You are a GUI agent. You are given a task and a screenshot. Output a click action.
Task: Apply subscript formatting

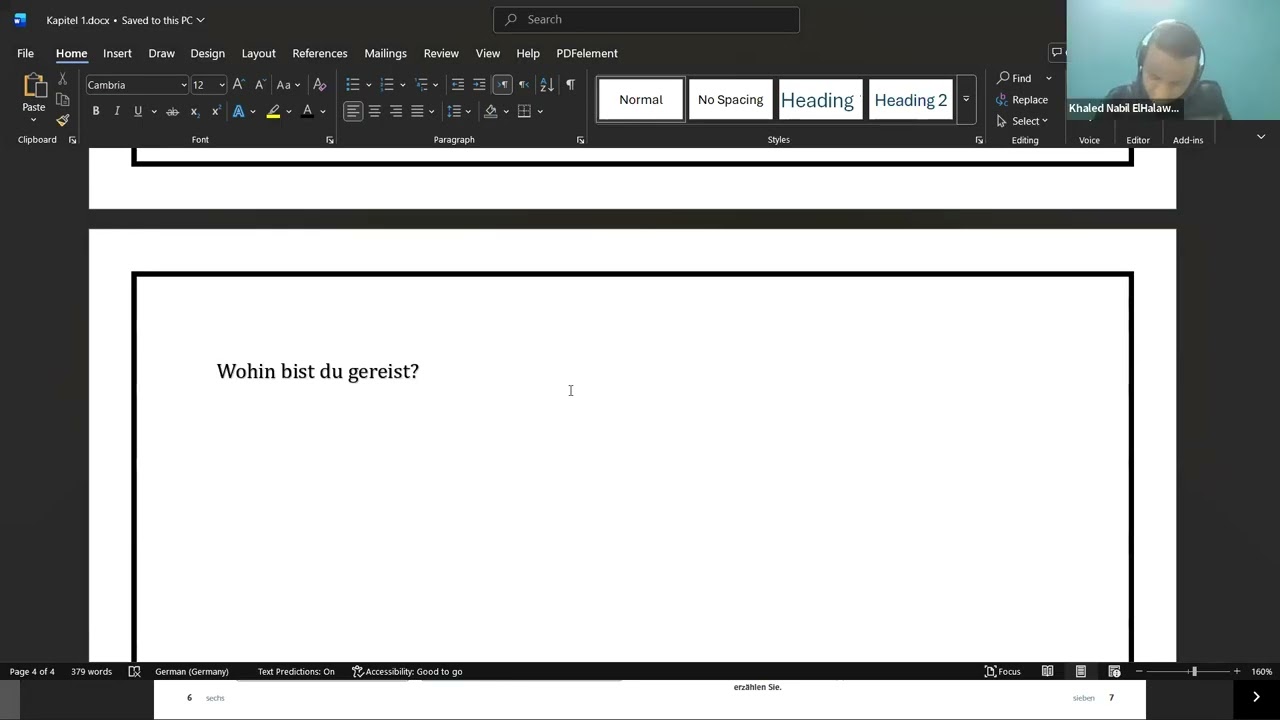194,111
